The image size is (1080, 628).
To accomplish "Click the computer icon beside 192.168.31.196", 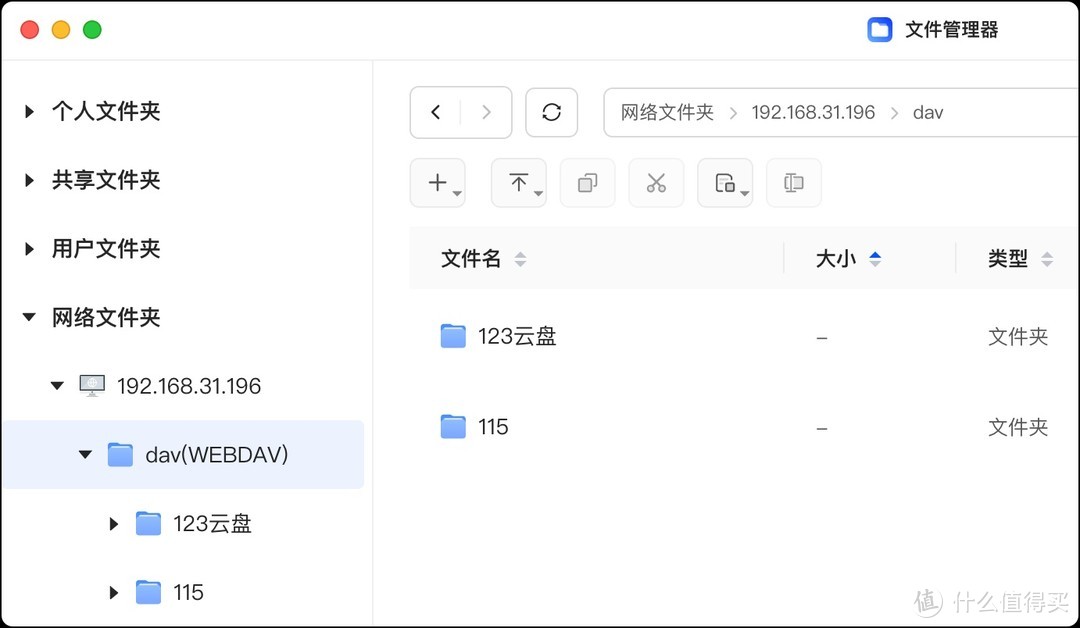I will pyautogui.click(x=92, y=385).
